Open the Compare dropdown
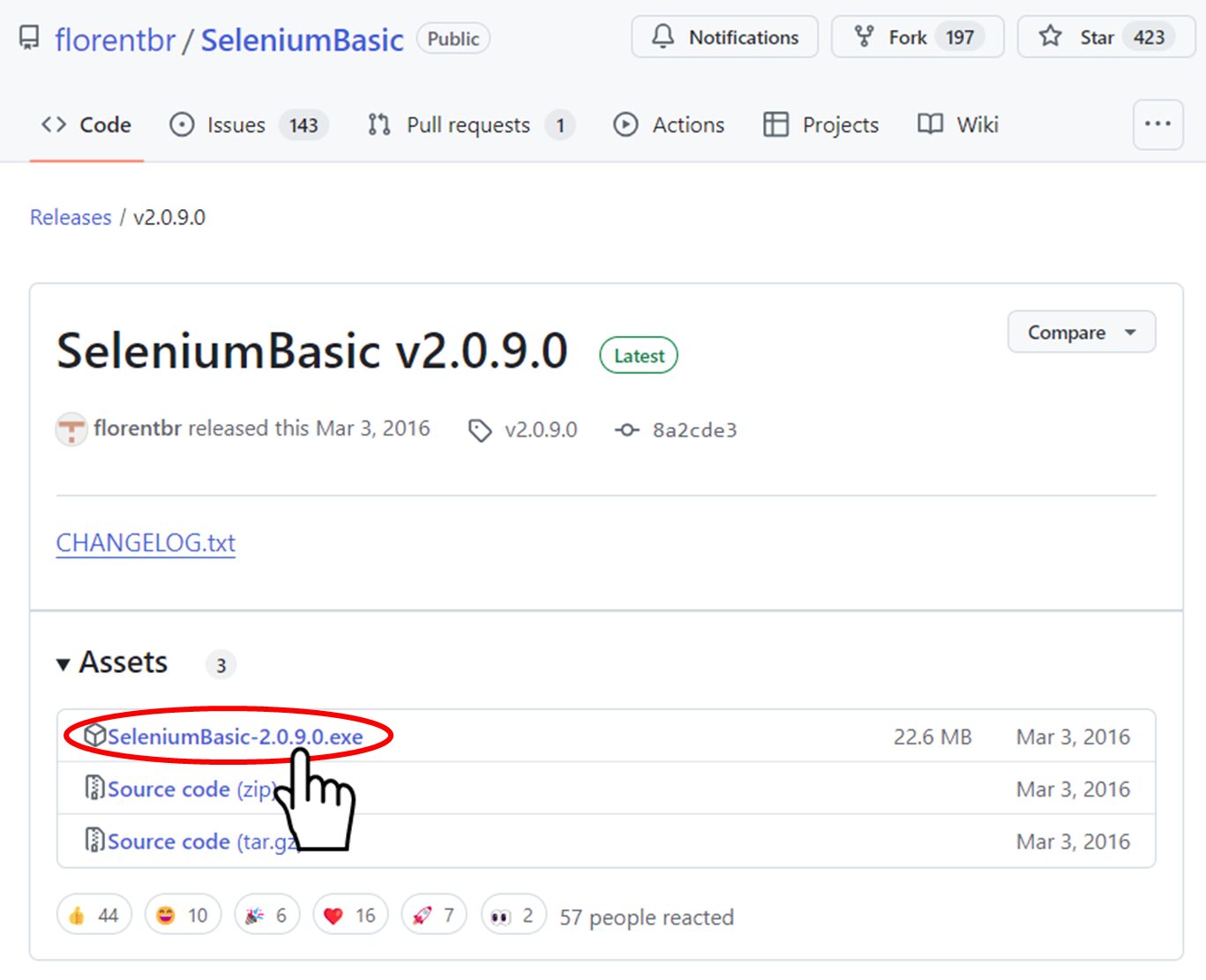The height and width of the screenshot is (980, 1206). (x=1081, y=332)
